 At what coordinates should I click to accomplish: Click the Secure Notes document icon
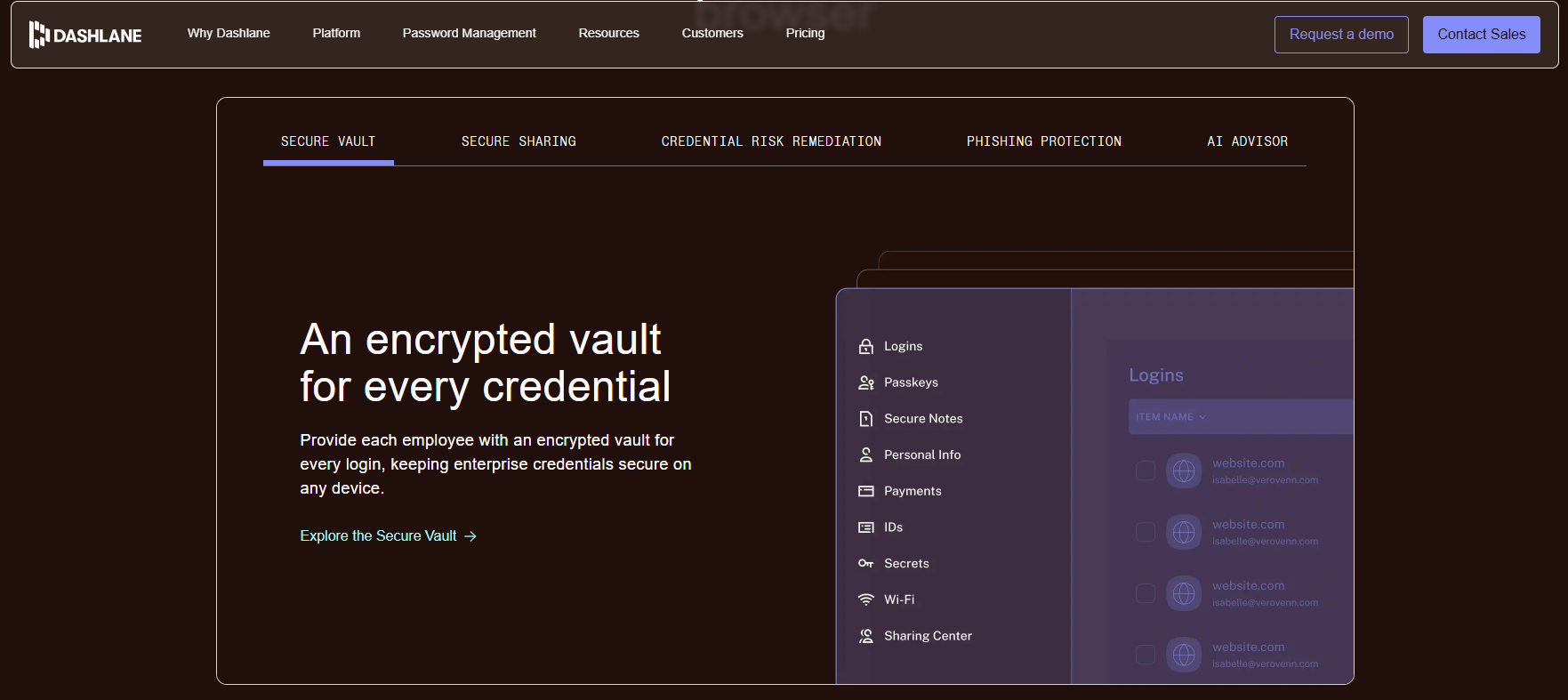865,419
